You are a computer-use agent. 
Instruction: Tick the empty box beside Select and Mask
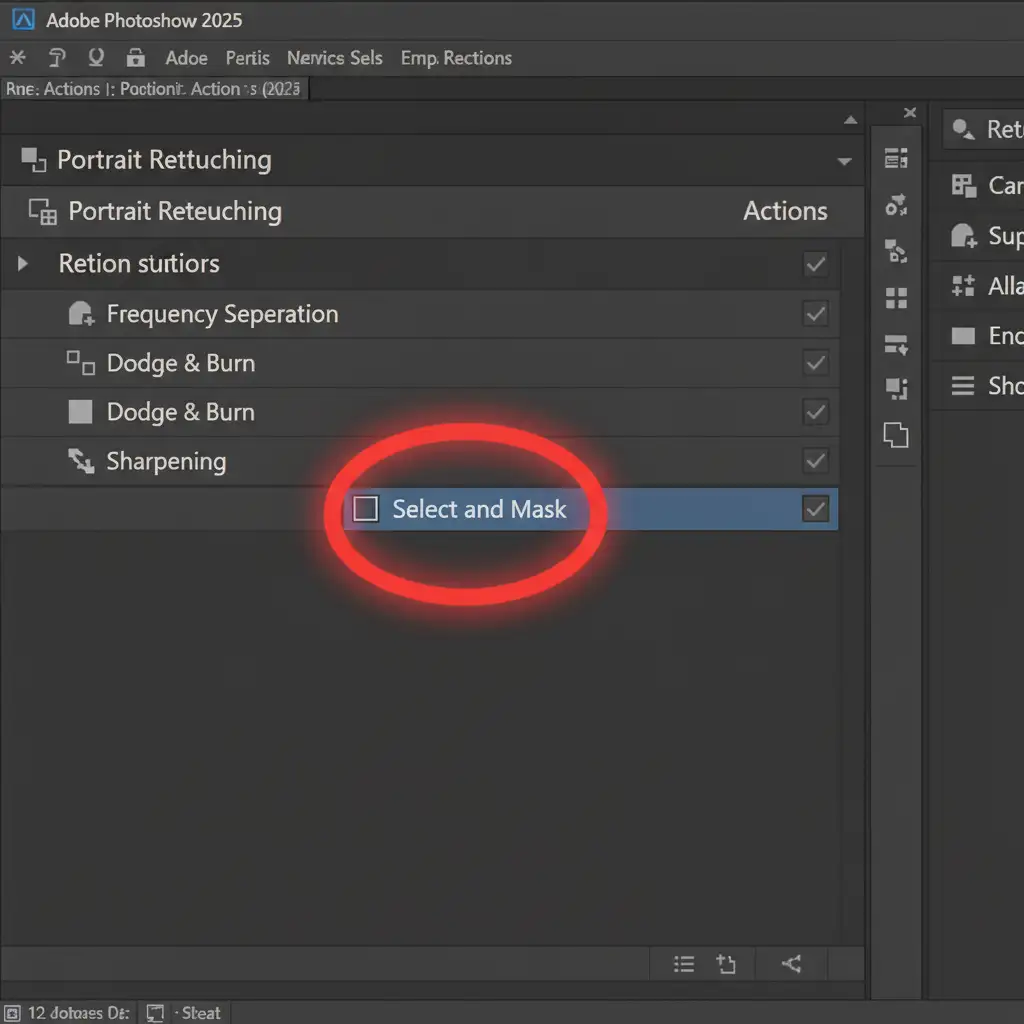(366, 509)
